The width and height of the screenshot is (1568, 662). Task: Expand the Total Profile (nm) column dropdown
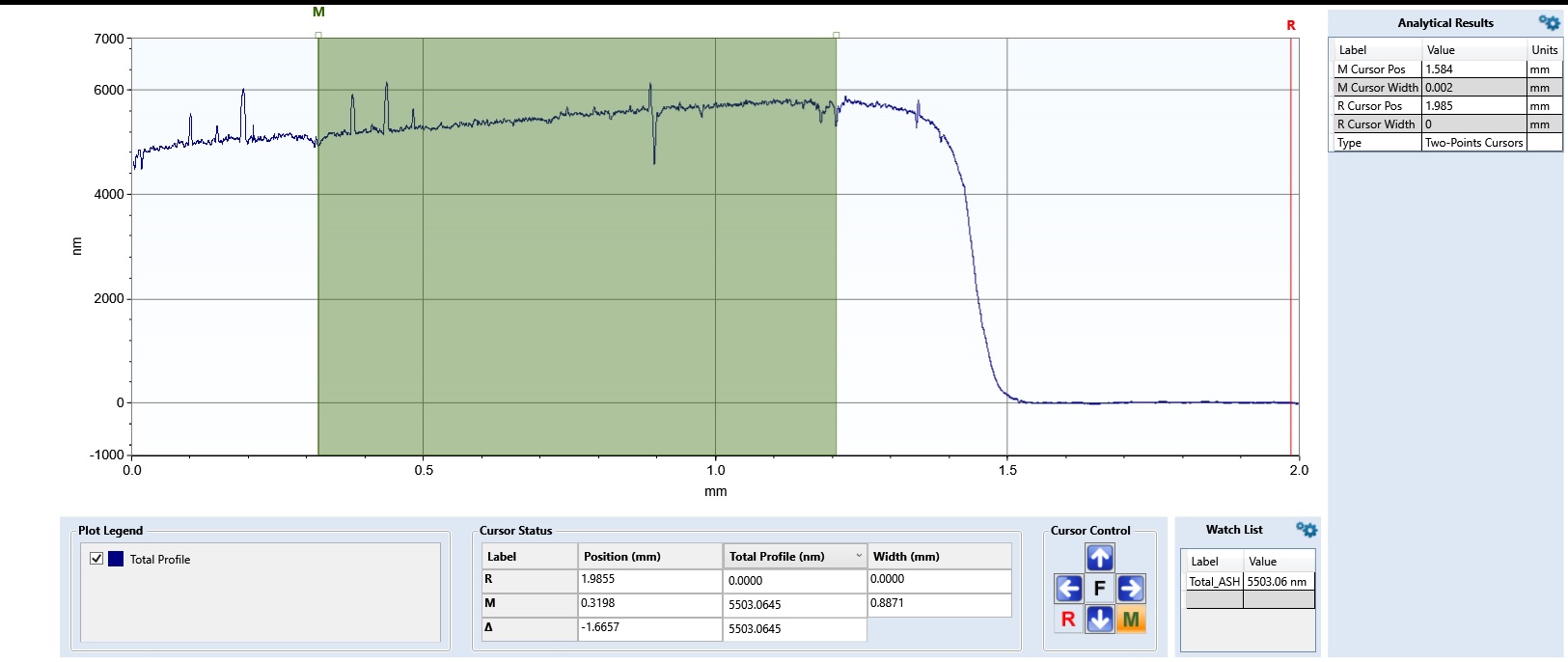click(858, 556)
